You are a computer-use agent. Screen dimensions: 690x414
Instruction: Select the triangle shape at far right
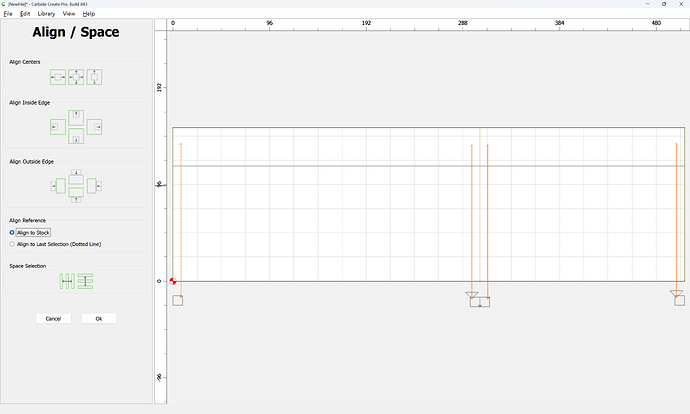pos(676,294)
